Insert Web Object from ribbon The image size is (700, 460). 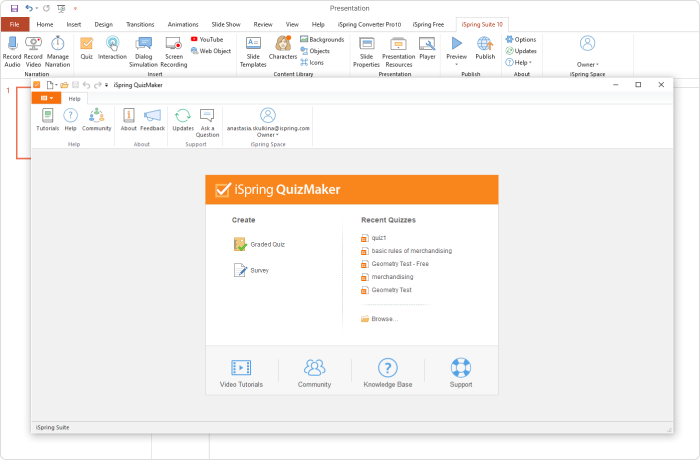tap(211, 51)
